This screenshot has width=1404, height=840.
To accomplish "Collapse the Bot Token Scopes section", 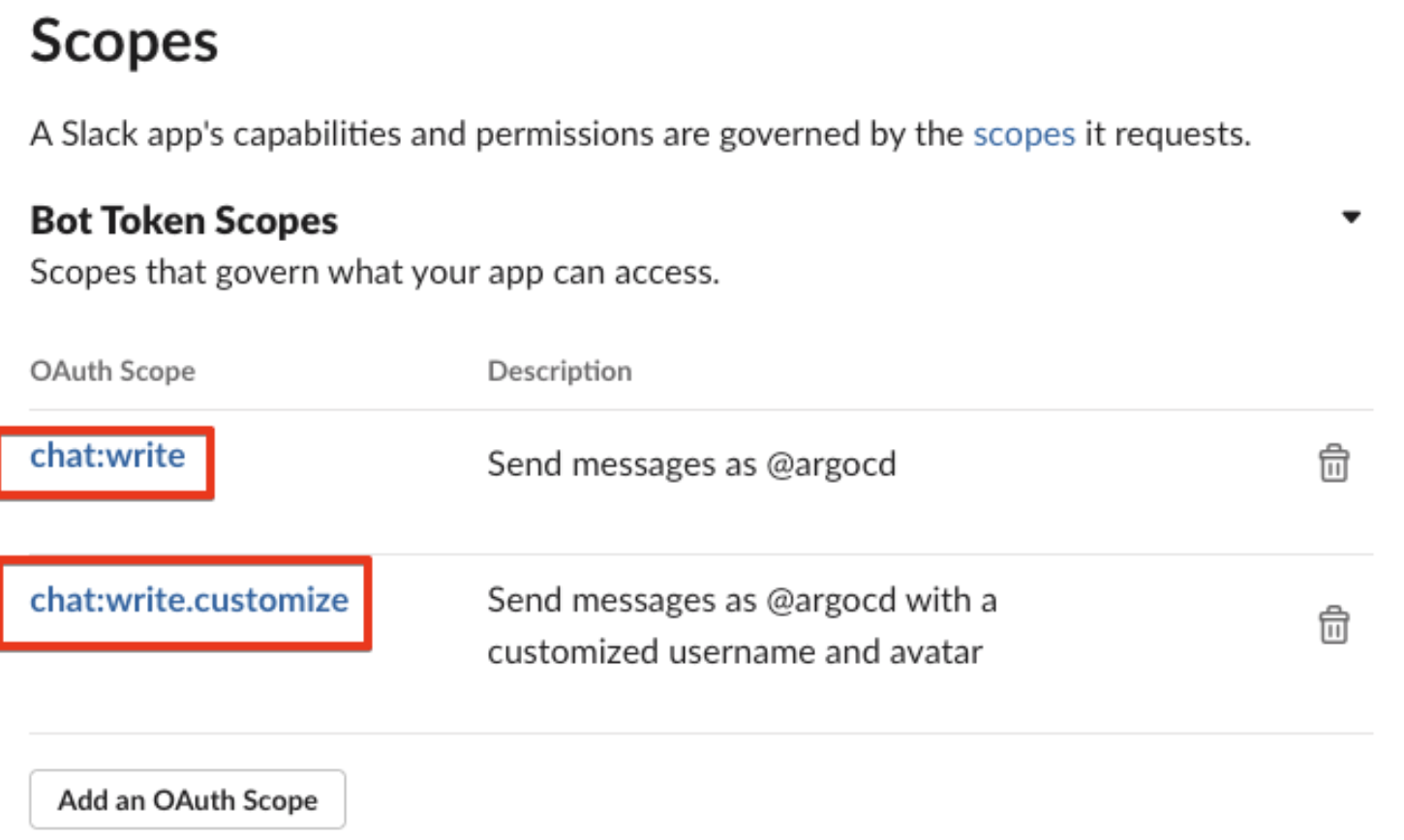I will 1351,218.
